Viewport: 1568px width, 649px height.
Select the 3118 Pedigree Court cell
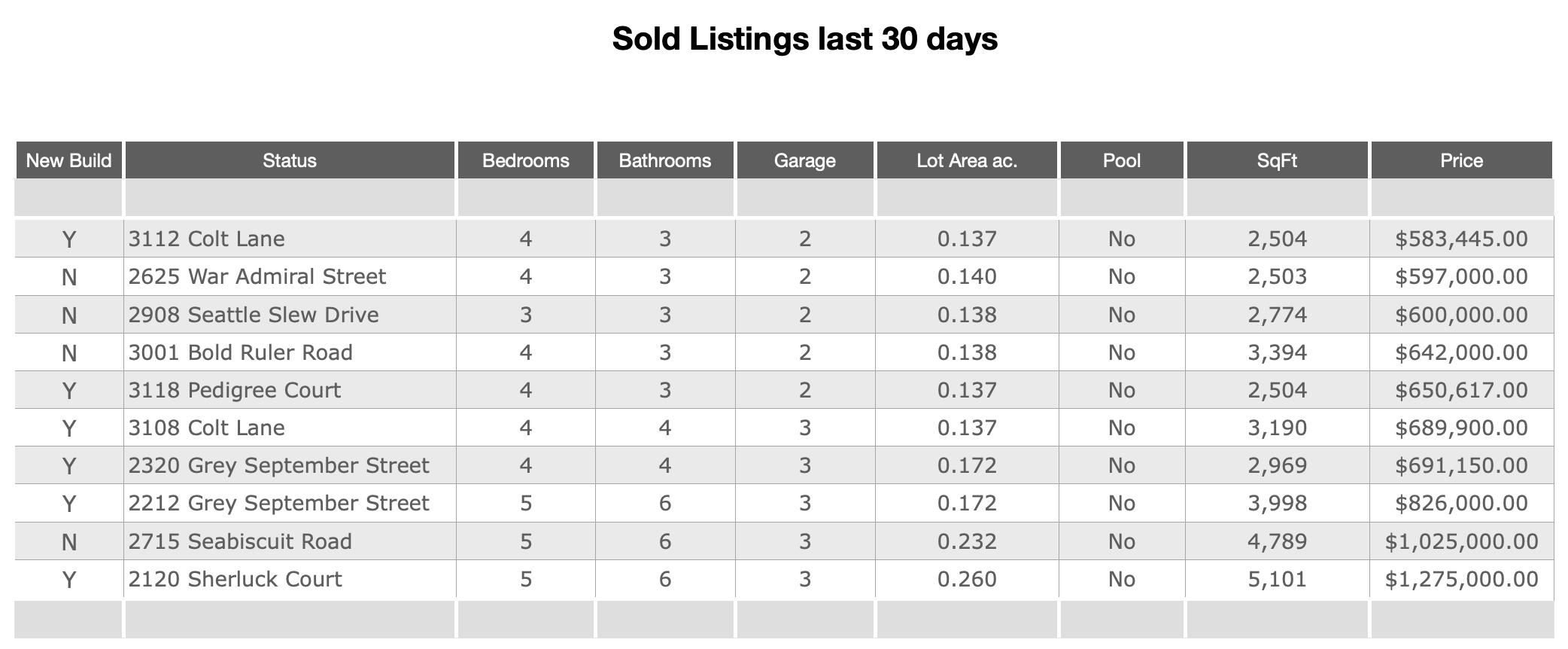235,390
